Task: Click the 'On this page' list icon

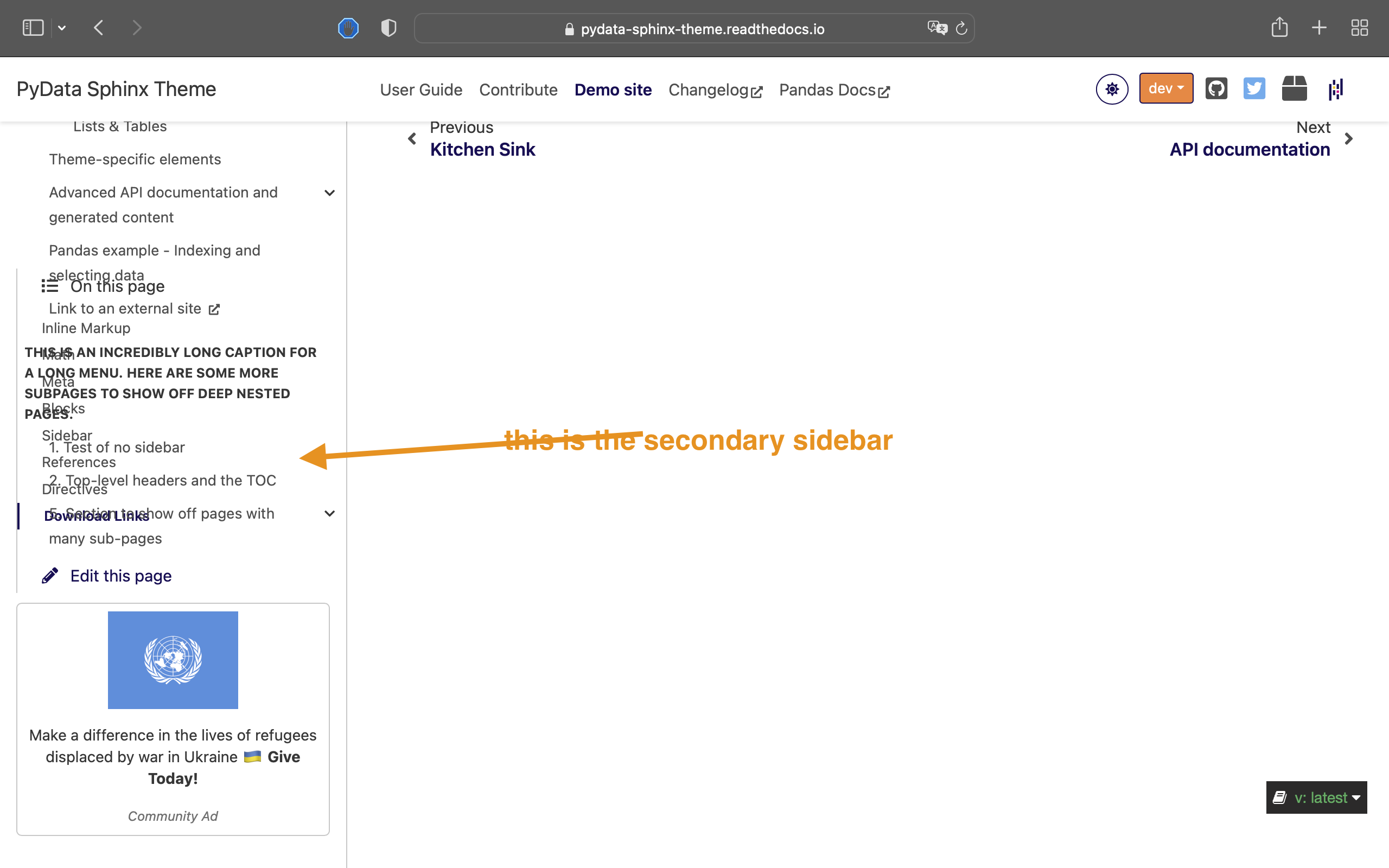Action: [48, 286]
